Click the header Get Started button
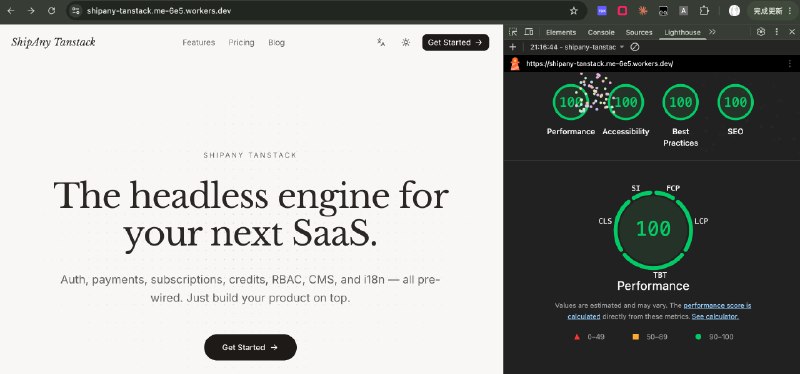The height and width of the screenshot is (374, 800). click(x=455, y=42)
